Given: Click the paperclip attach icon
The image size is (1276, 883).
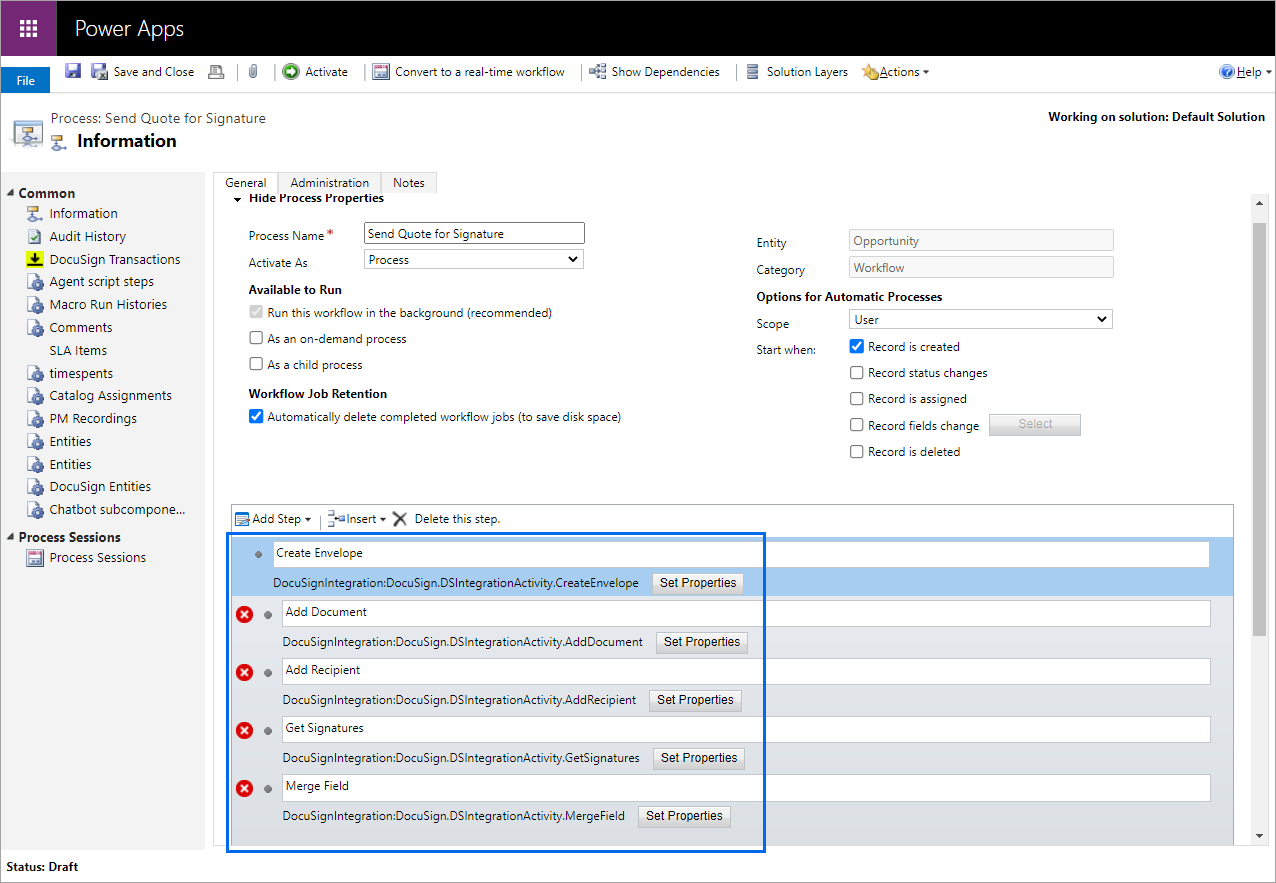Looking at the screenshot, I should click(253, 71).
